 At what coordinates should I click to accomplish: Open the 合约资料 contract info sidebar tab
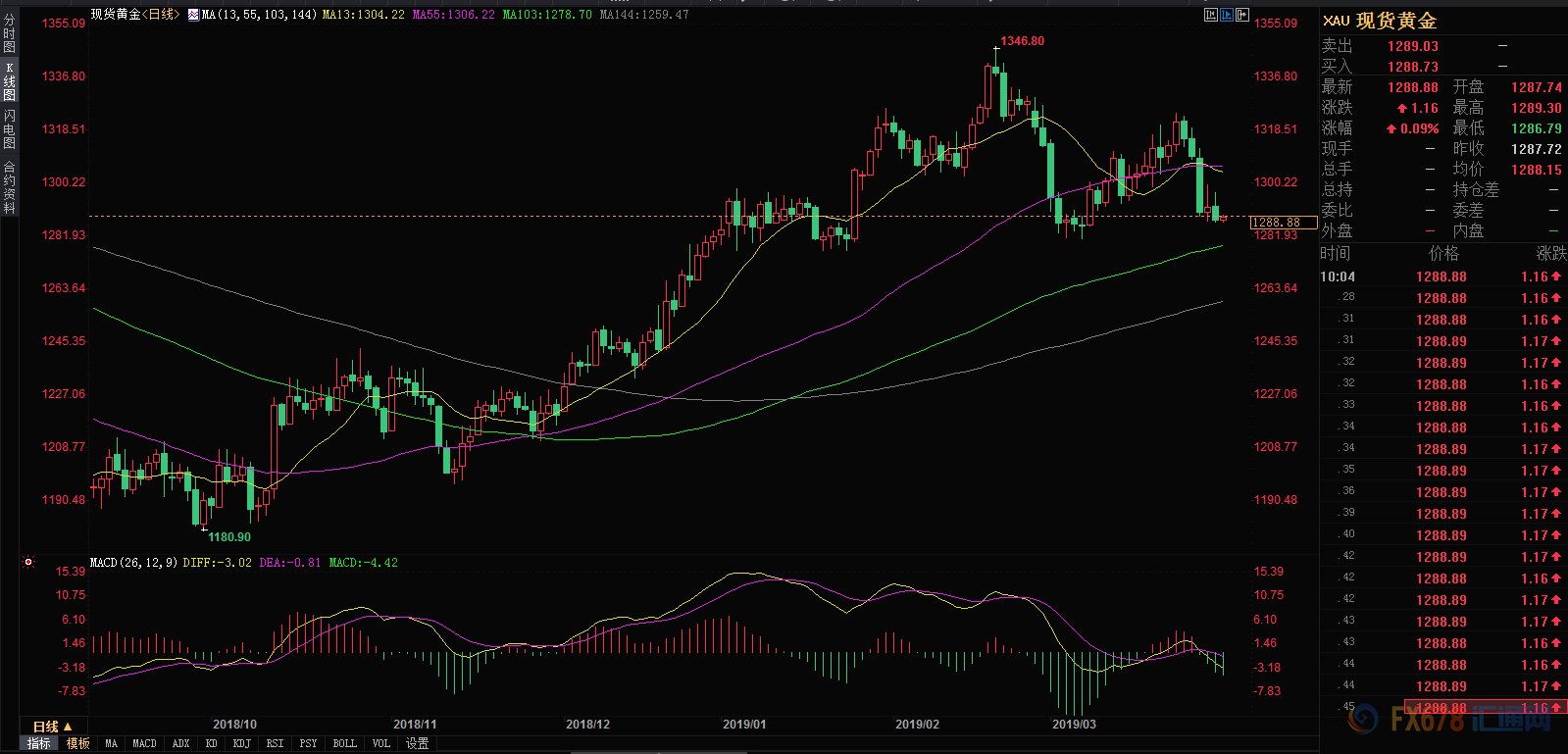point(9,187)
